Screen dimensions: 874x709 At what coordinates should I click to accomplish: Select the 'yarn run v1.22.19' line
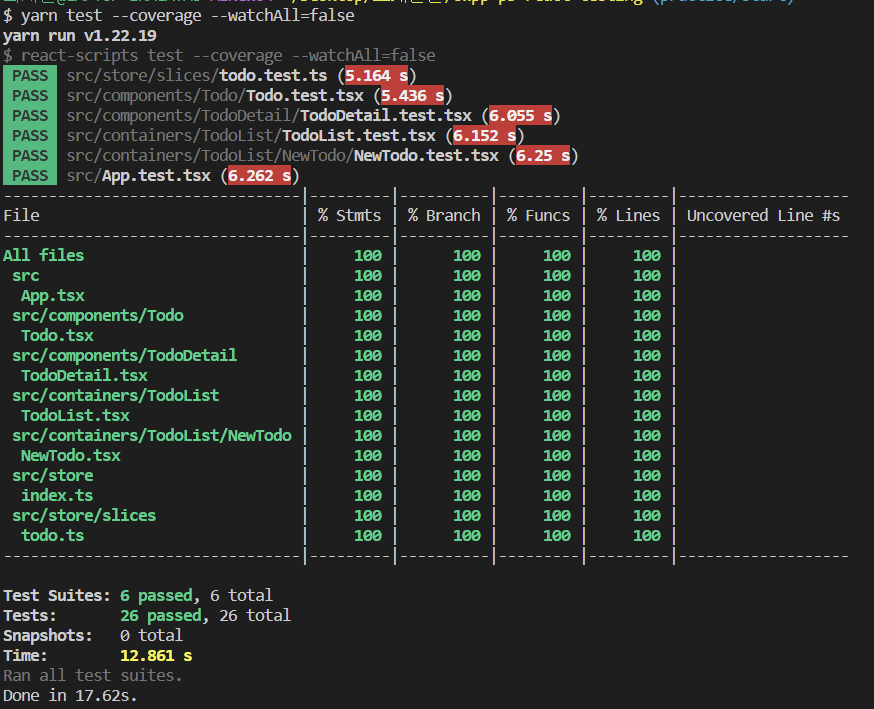80,36
